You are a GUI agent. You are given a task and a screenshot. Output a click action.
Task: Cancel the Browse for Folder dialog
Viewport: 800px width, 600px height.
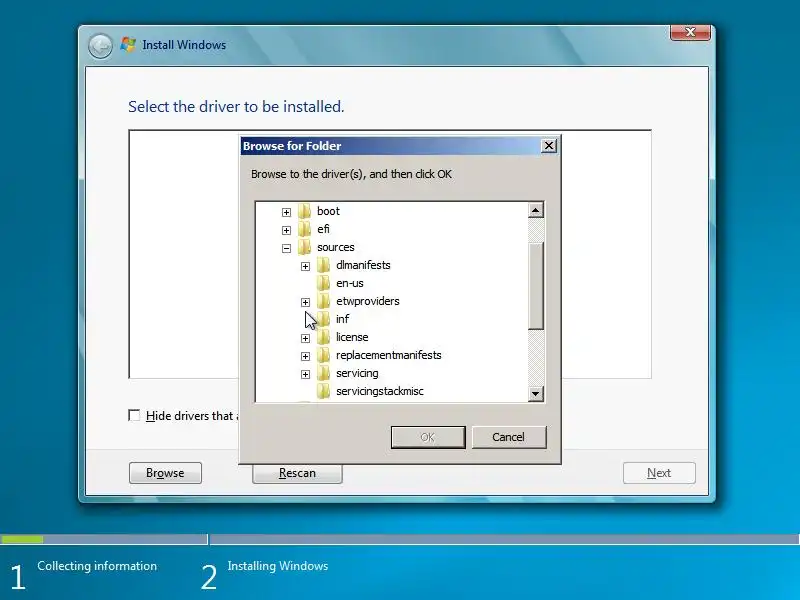pos(509,437)
